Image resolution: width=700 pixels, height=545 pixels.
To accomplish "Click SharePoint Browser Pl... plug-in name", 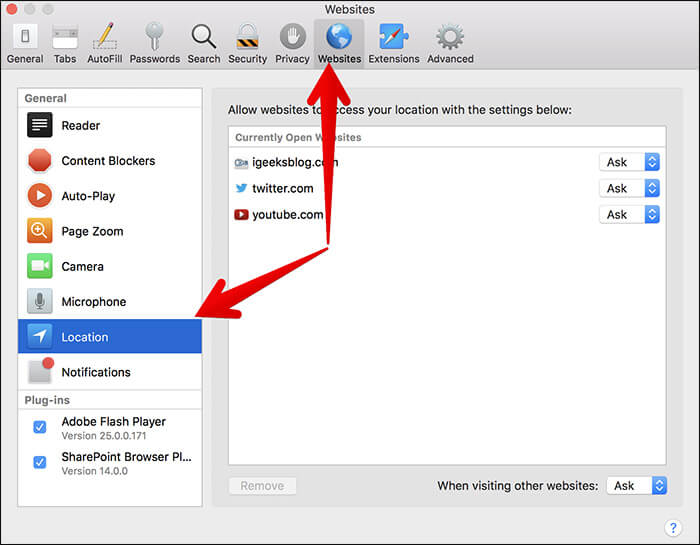I will click(126, 457).
